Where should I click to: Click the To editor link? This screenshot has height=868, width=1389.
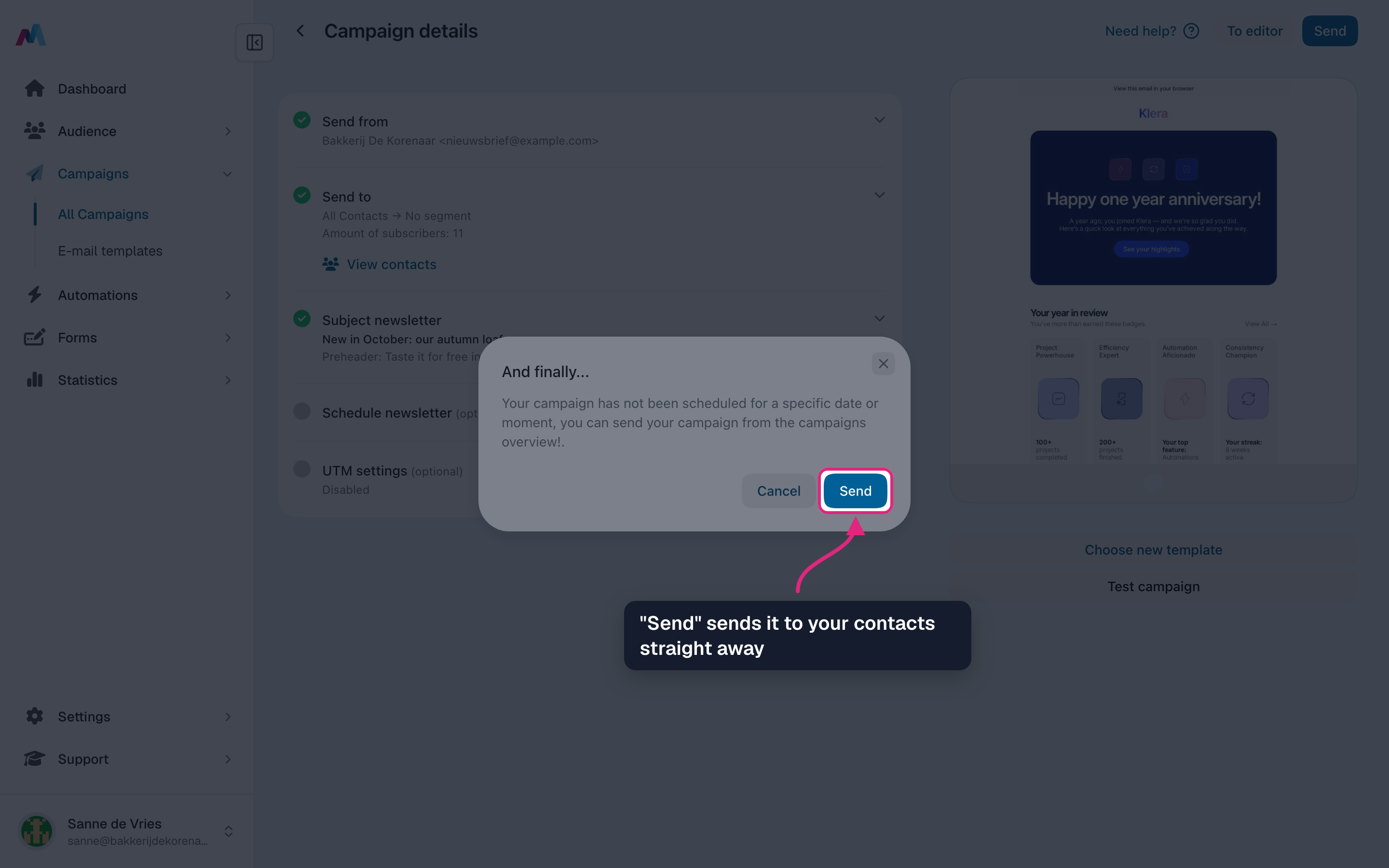point(1255,31)
